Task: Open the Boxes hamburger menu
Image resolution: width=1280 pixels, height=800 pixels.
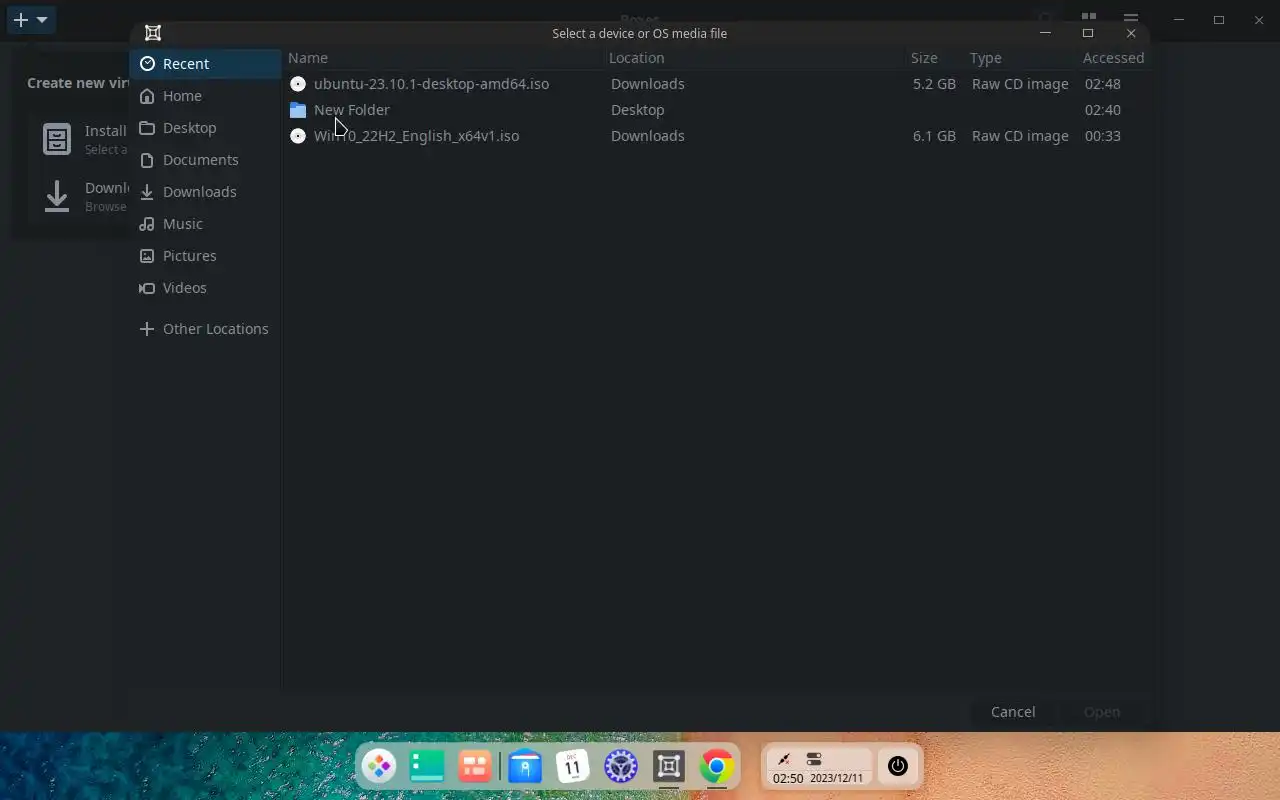Action: (1131, 19)
